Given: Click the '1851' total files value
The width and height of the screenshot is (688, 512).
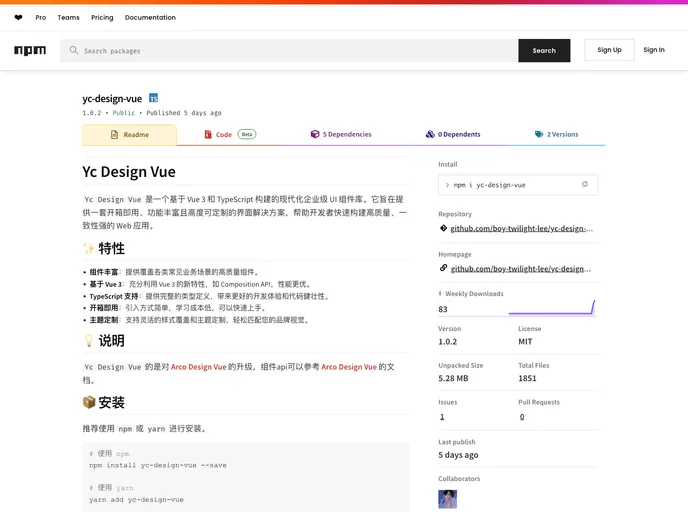Looking at the screenshot, I should pos(527,378).
